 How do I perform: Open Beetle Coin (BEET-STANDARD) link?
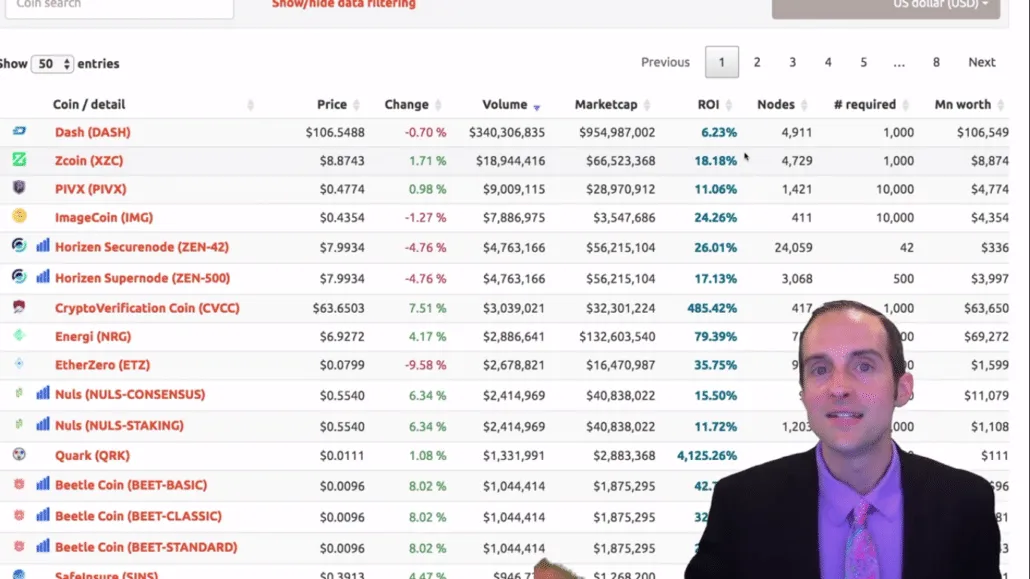146,547
